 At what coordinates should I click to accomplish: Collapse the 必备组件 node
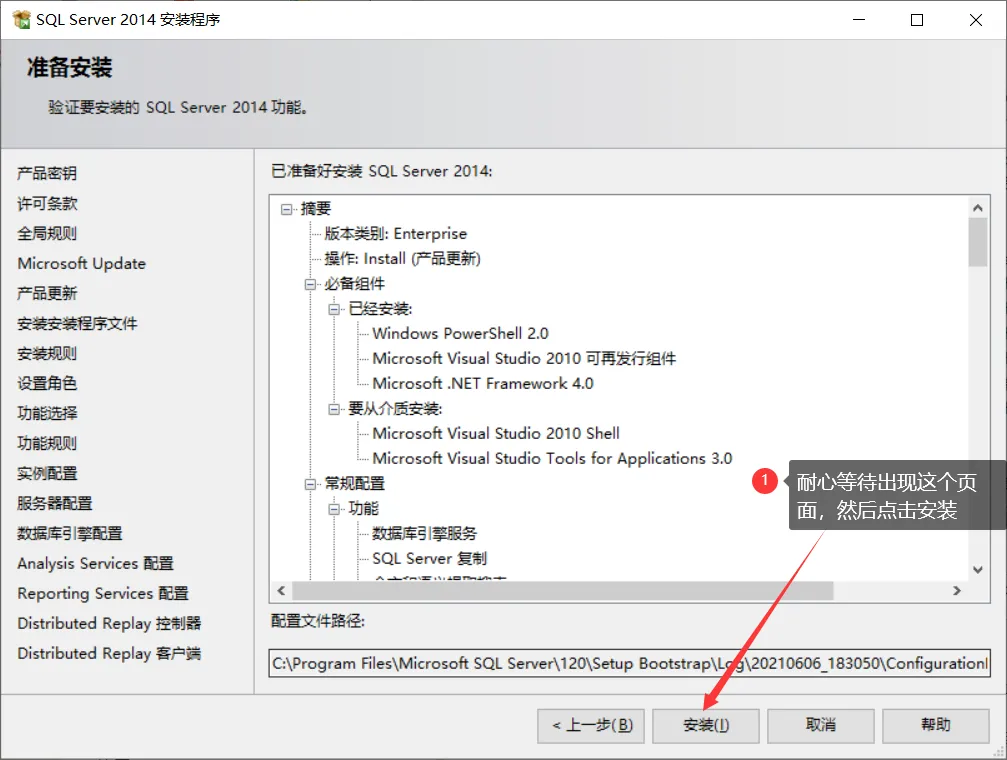(x=310, y=284)
